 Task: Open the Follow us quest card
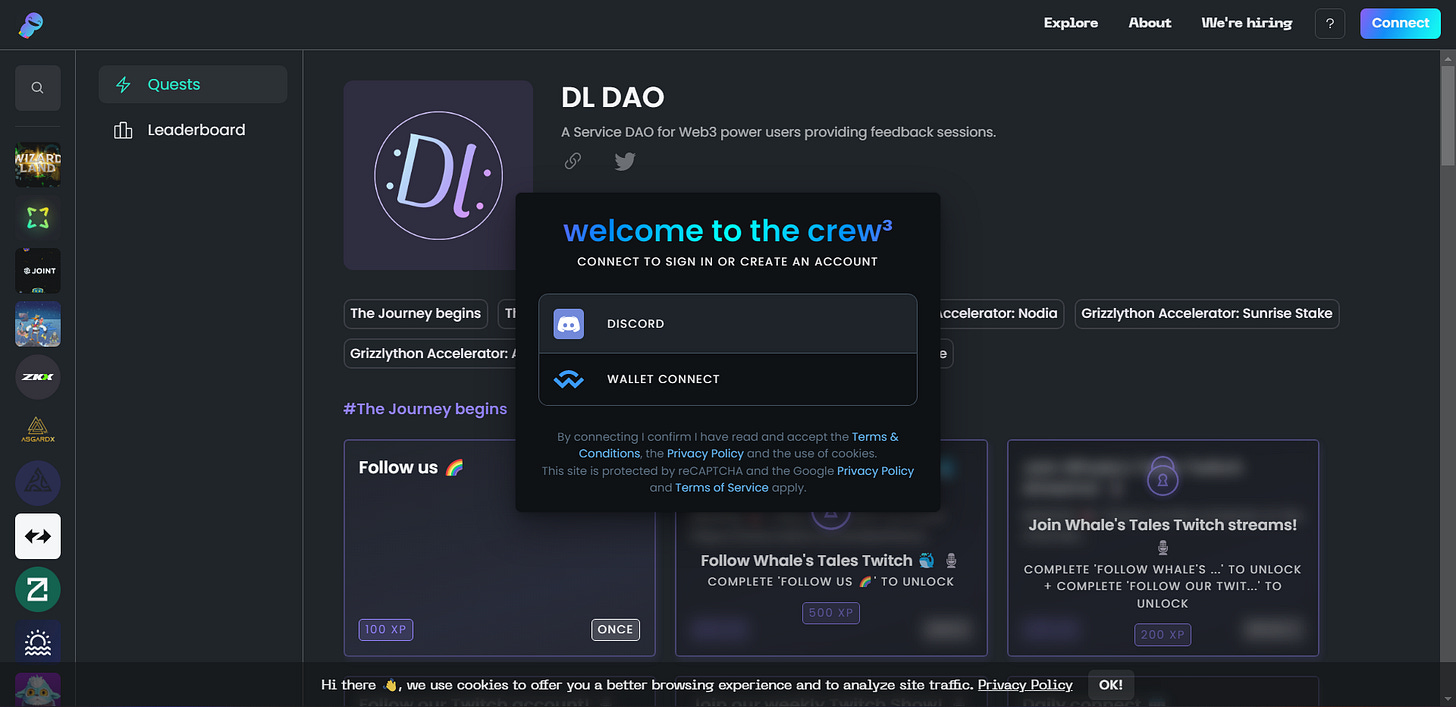coord(500,548)
